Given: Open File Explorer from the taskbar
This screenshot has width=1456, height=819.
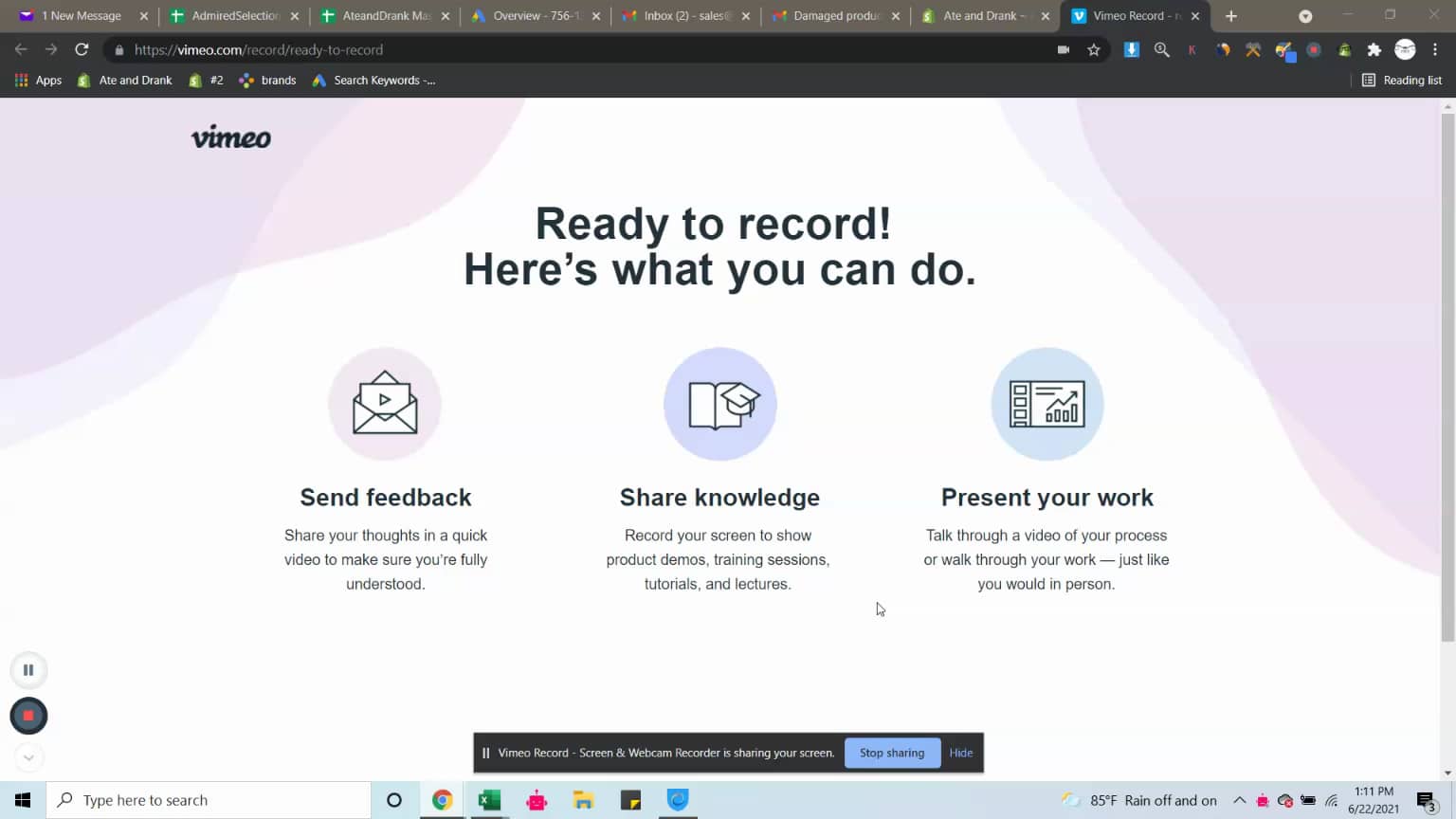Looking at the screenshot, I should pyautogui.click(x=583, y=800).
